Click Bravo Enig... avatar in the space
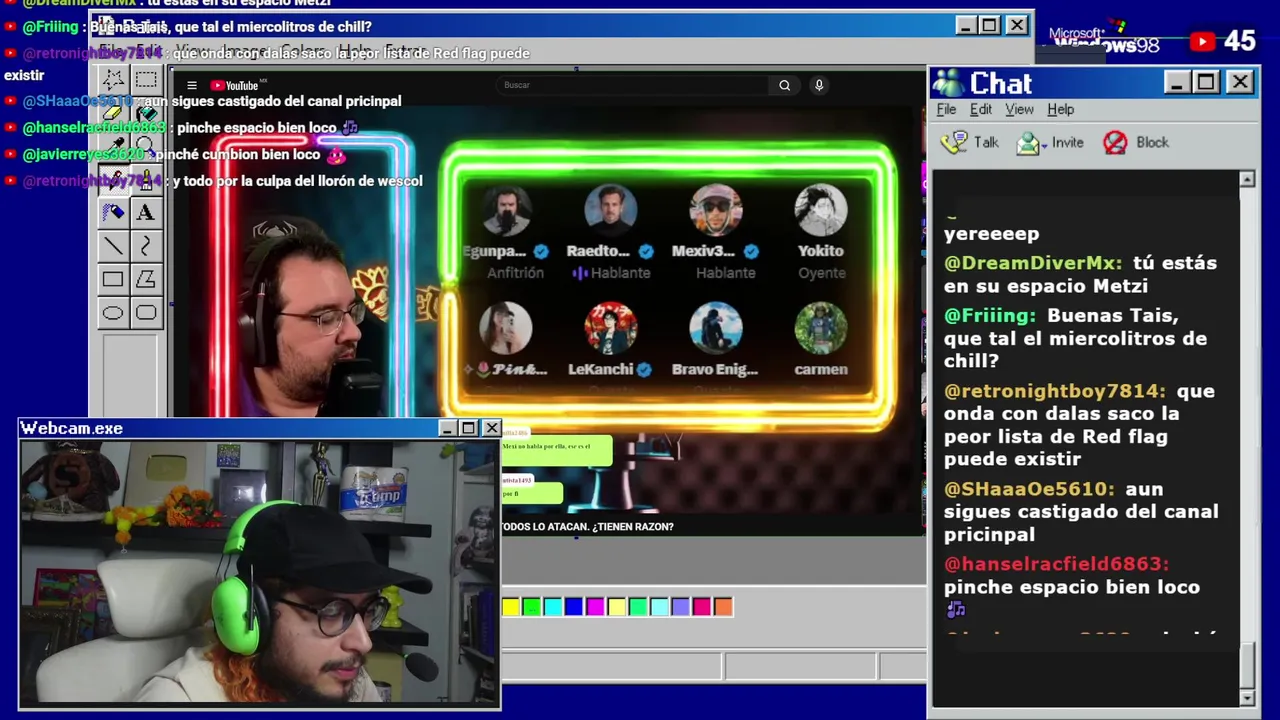Viewport: 1280px width, 720px height. point(716,328)
